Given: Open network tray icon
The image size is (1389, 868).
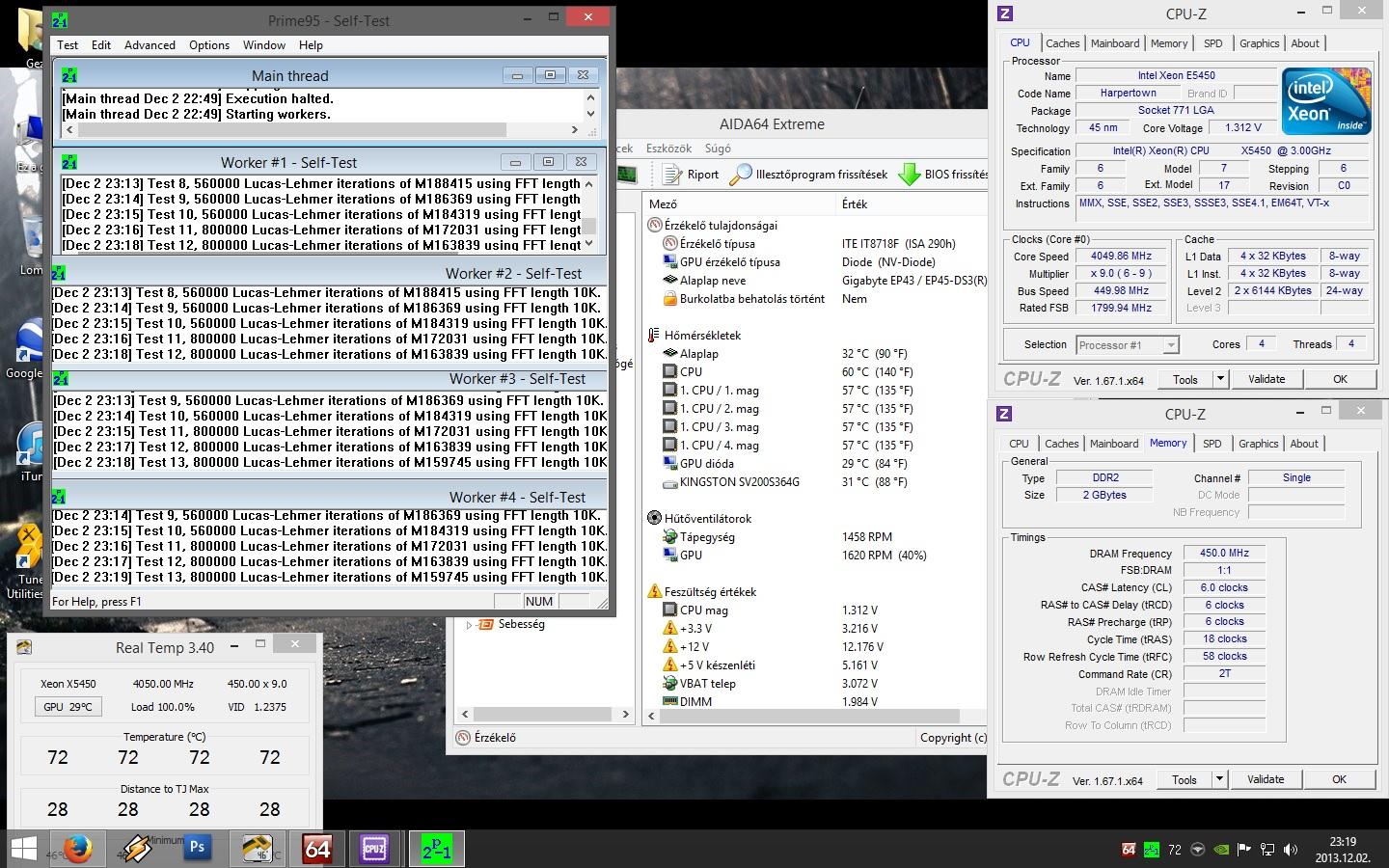Looking at the screenshot, I should point(1266,850).
